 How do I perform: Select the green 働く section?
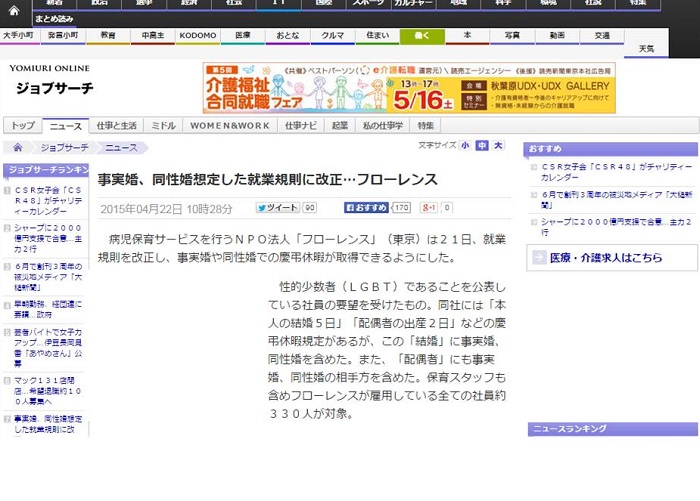(422, 35)
